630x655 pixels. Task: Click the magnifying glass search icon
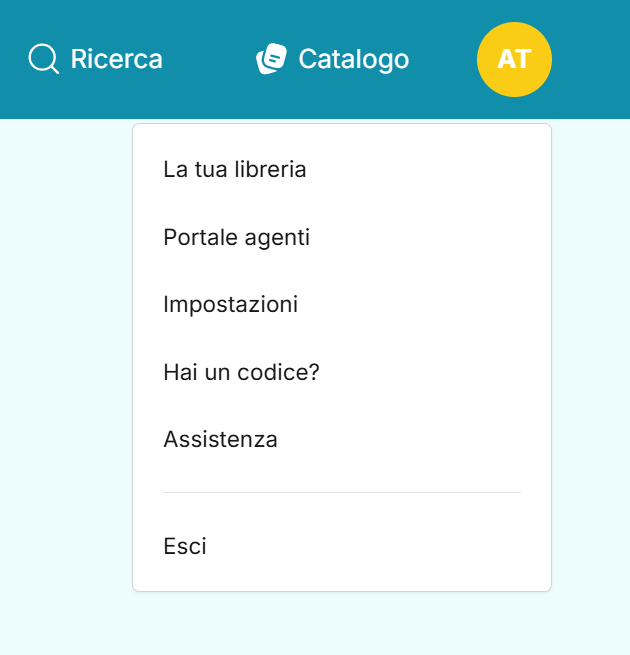[43, 59]
